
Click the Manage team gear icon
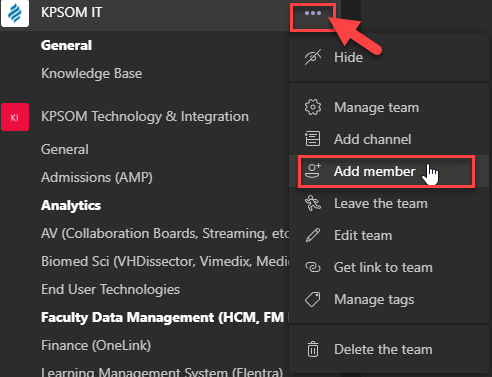click(313, 107)
